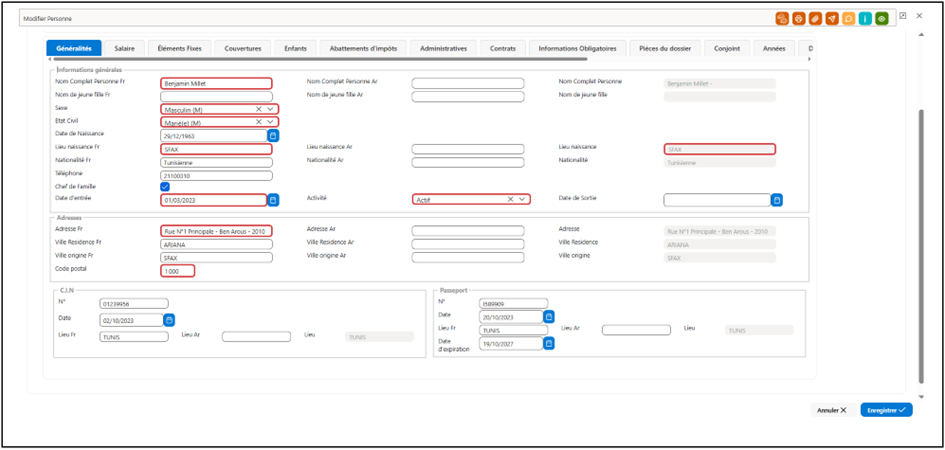
Task: Clear the Activité selection with X
Action: (510, 199)
